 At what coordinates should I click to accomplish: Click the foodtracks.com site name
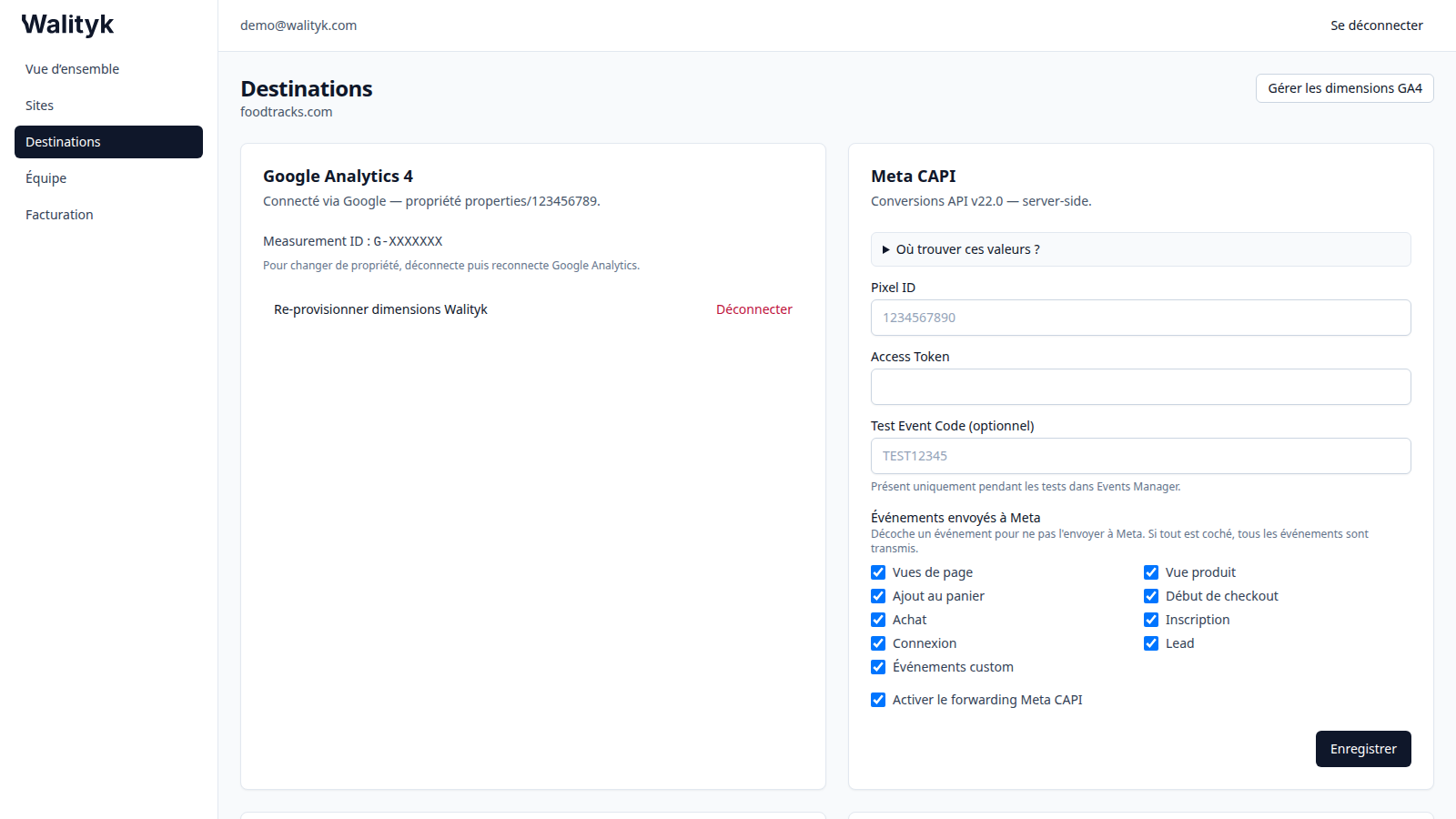point(287,112)
